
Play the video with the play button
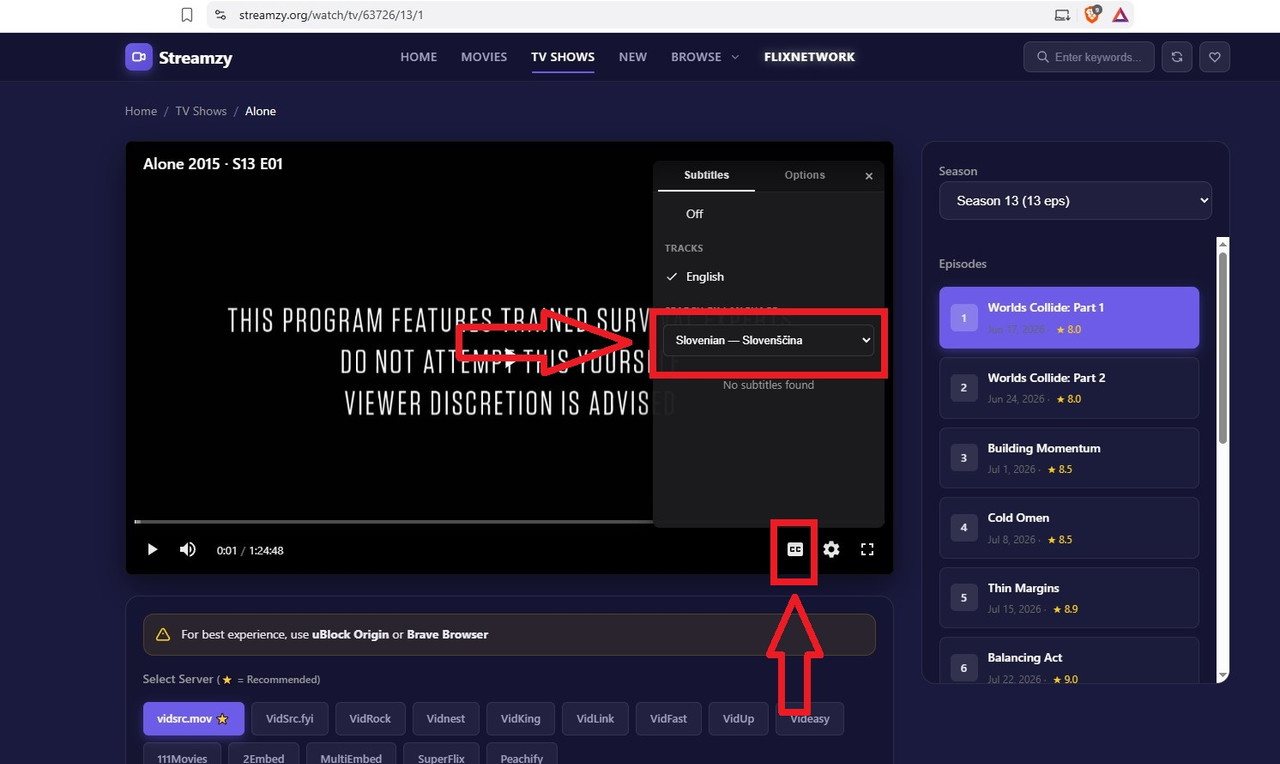tap(152, 549)
